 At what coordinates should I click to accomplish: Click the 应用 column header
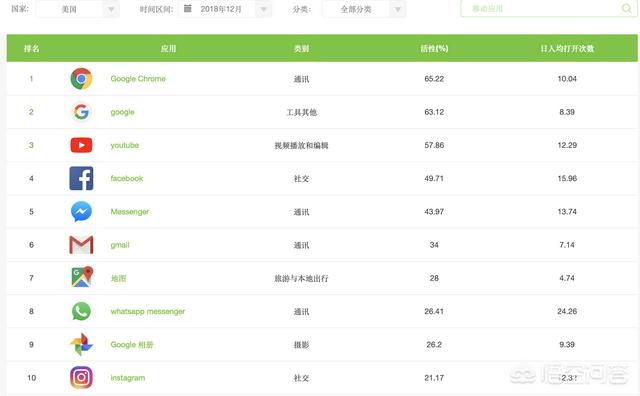click(168, 48)
